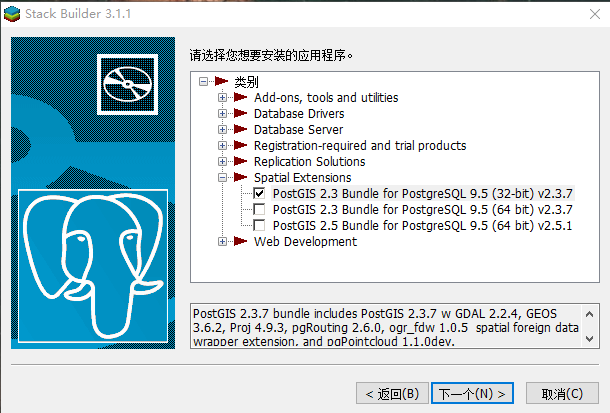Select the Add-ons, tools and utilities label
The image size is (610, 413).
tap(326, 97)
